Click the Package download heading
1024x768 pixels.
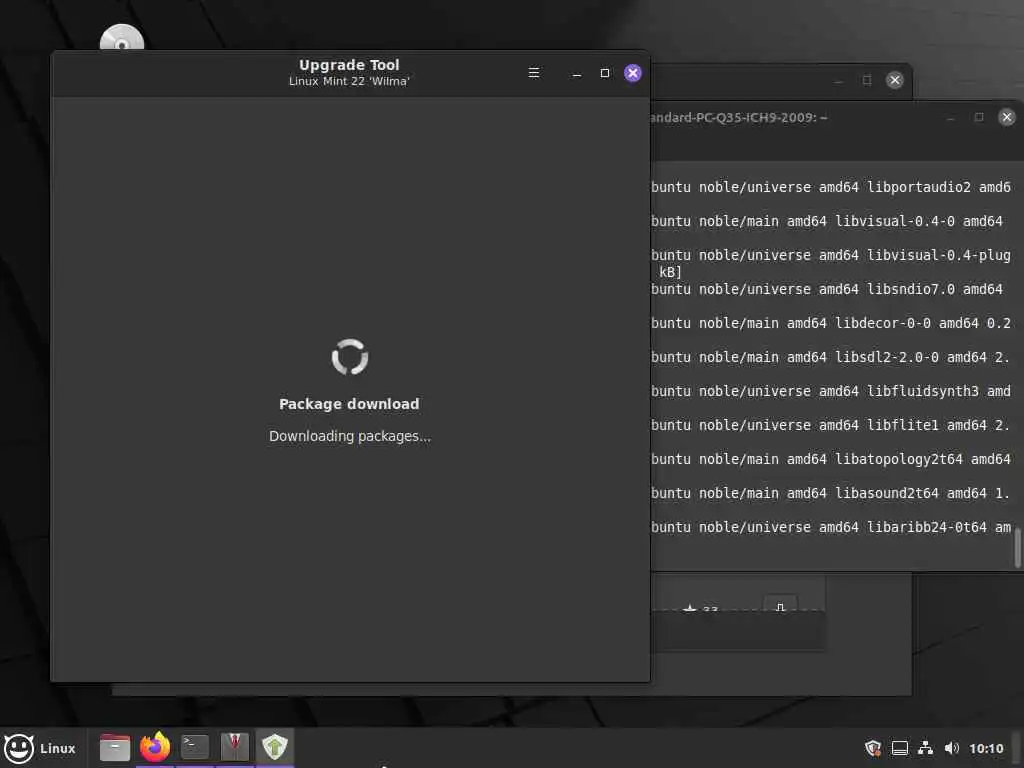point(349,404)
